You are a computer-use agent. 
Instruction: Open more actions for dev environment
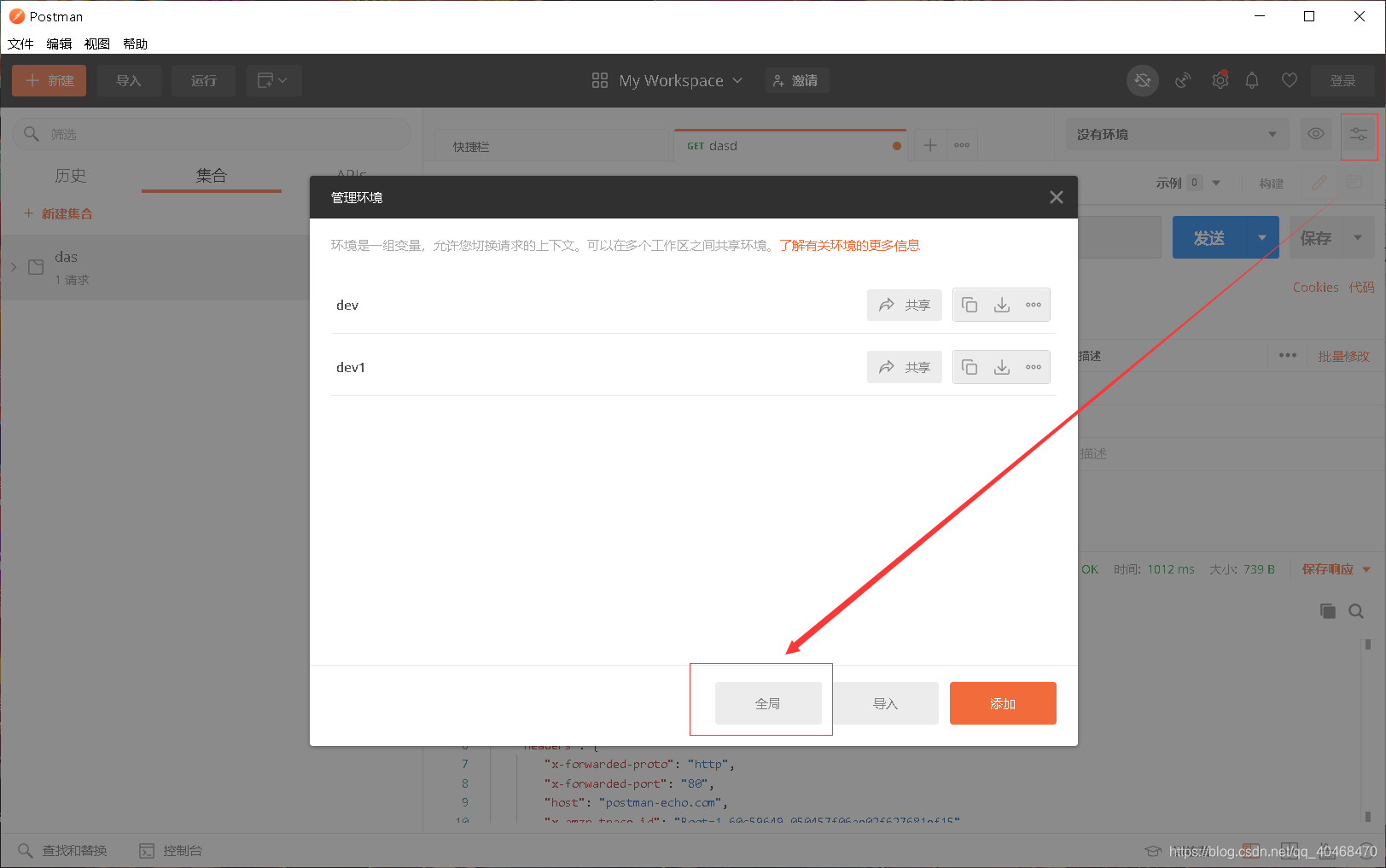coord(1034,305)
